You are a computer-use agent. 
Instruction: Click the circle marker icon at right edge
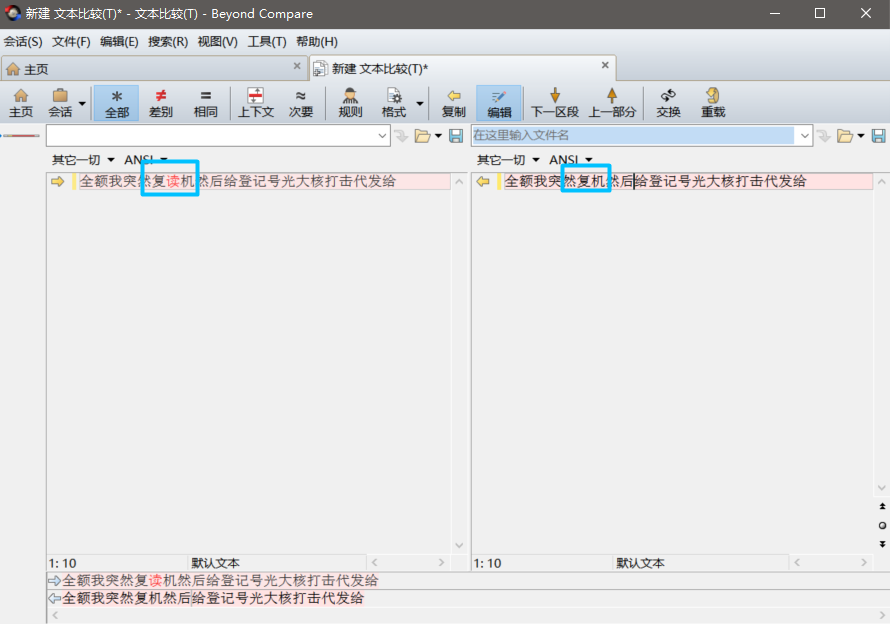point(882,526)
